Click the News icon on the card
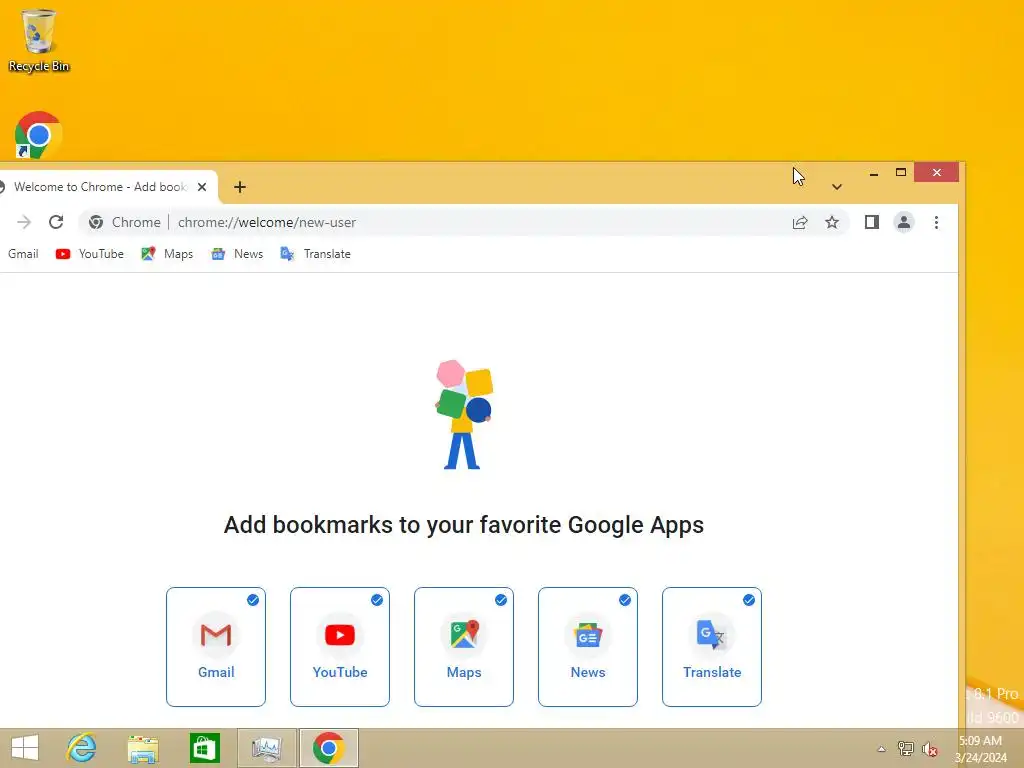The width and height of the screenshot is (1024, 768). click(x=588, y=635)
